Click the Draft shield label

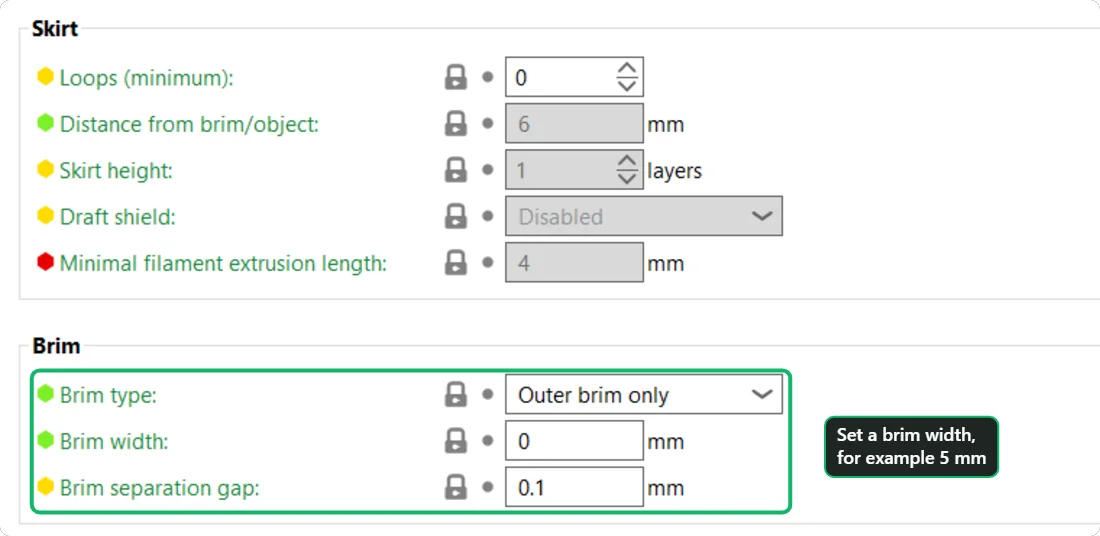pyautogui.click(x=117, y=217)
